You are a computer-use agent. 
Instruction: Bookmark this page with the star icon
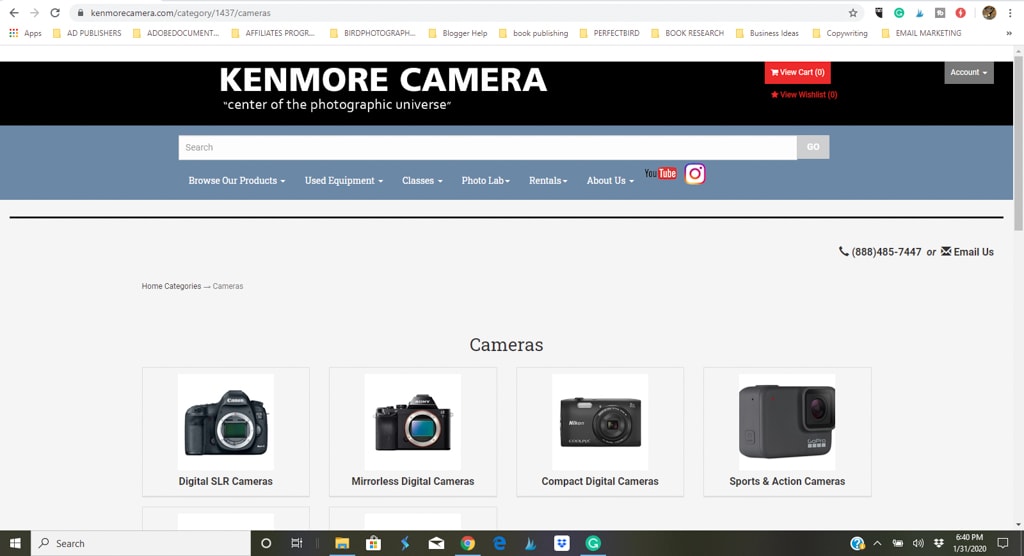(853, 12)
